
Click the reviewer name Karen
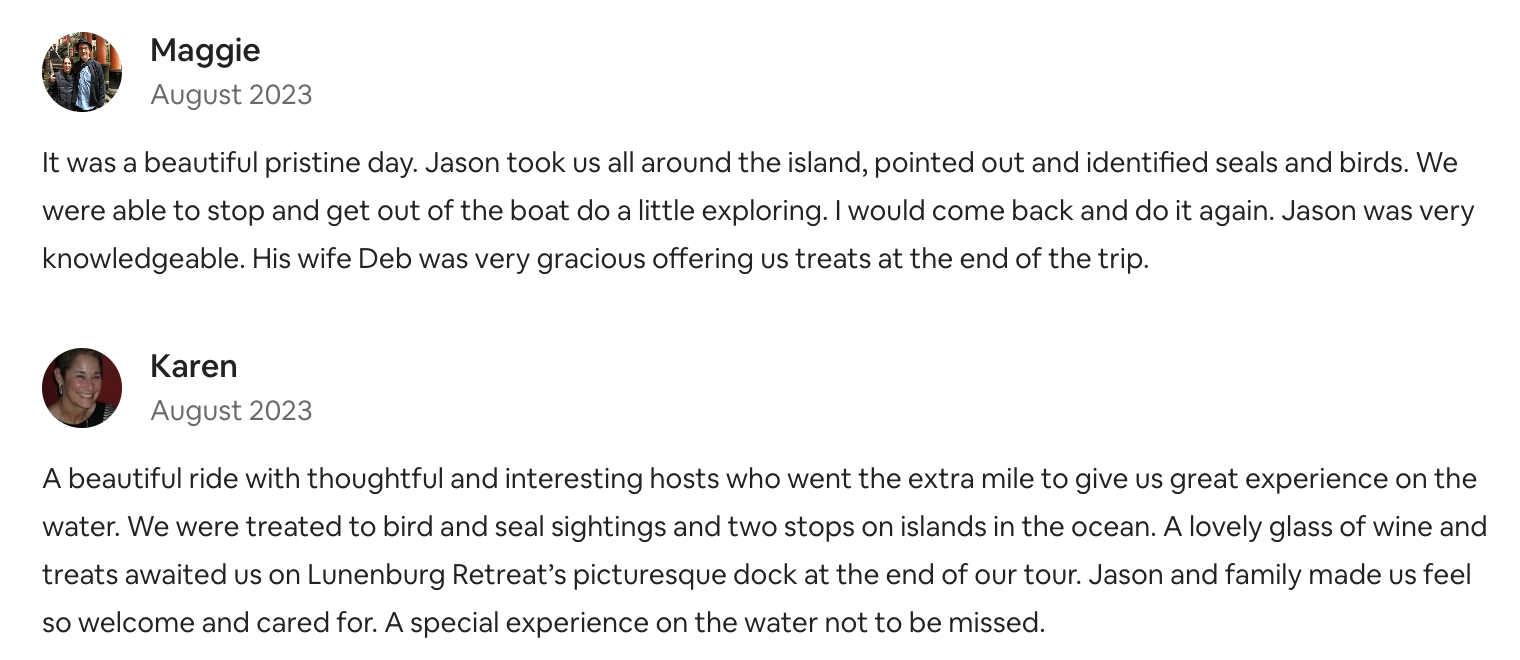click(x=194, y=366)
